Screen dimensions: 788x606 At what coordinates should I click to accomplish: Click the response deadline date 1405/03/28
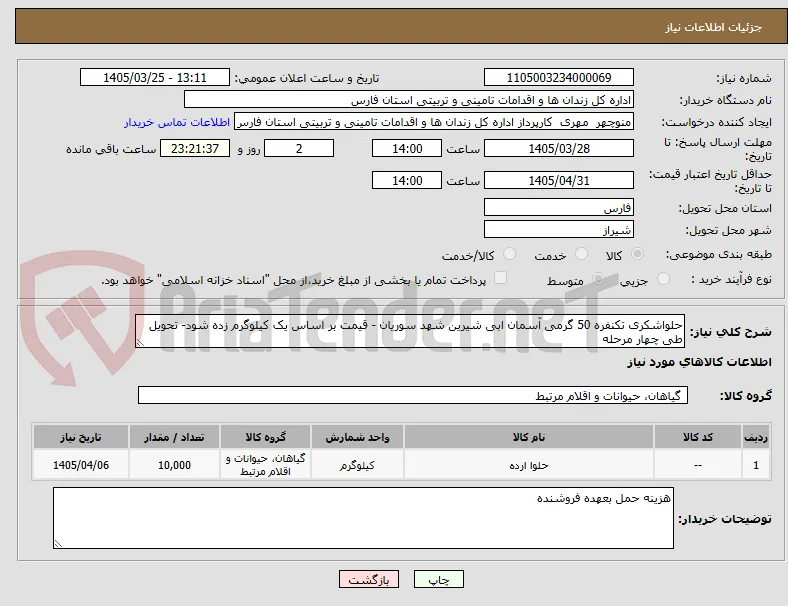[x=558, y=149]
